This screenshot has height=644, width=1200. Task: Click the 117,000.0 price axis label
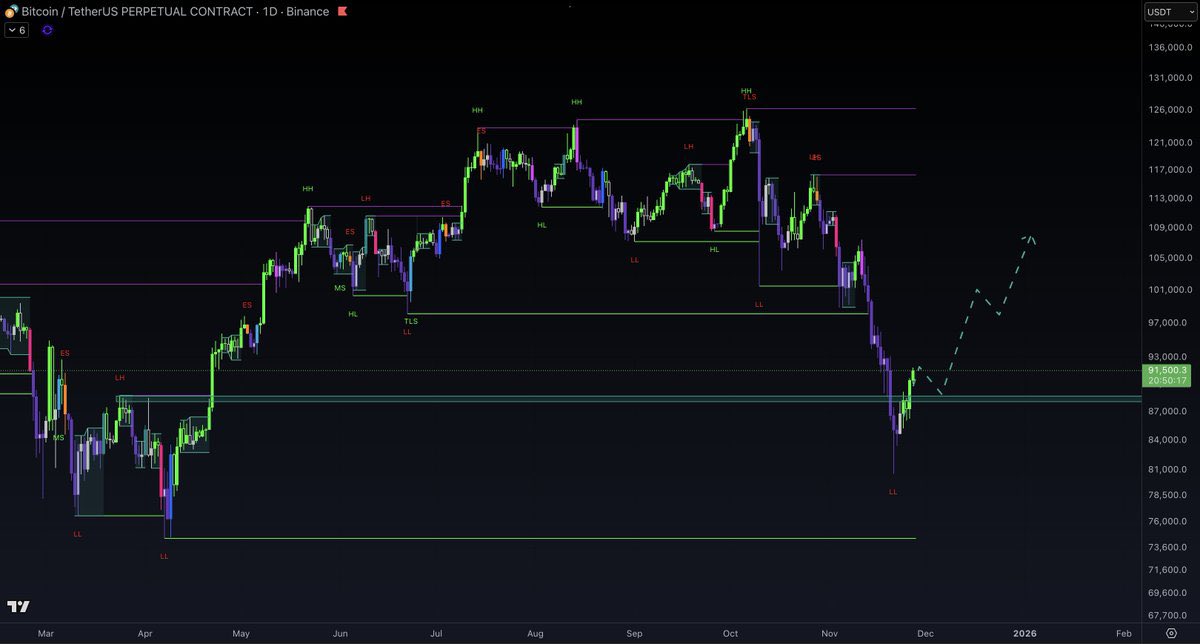(x=1172, y=169)
